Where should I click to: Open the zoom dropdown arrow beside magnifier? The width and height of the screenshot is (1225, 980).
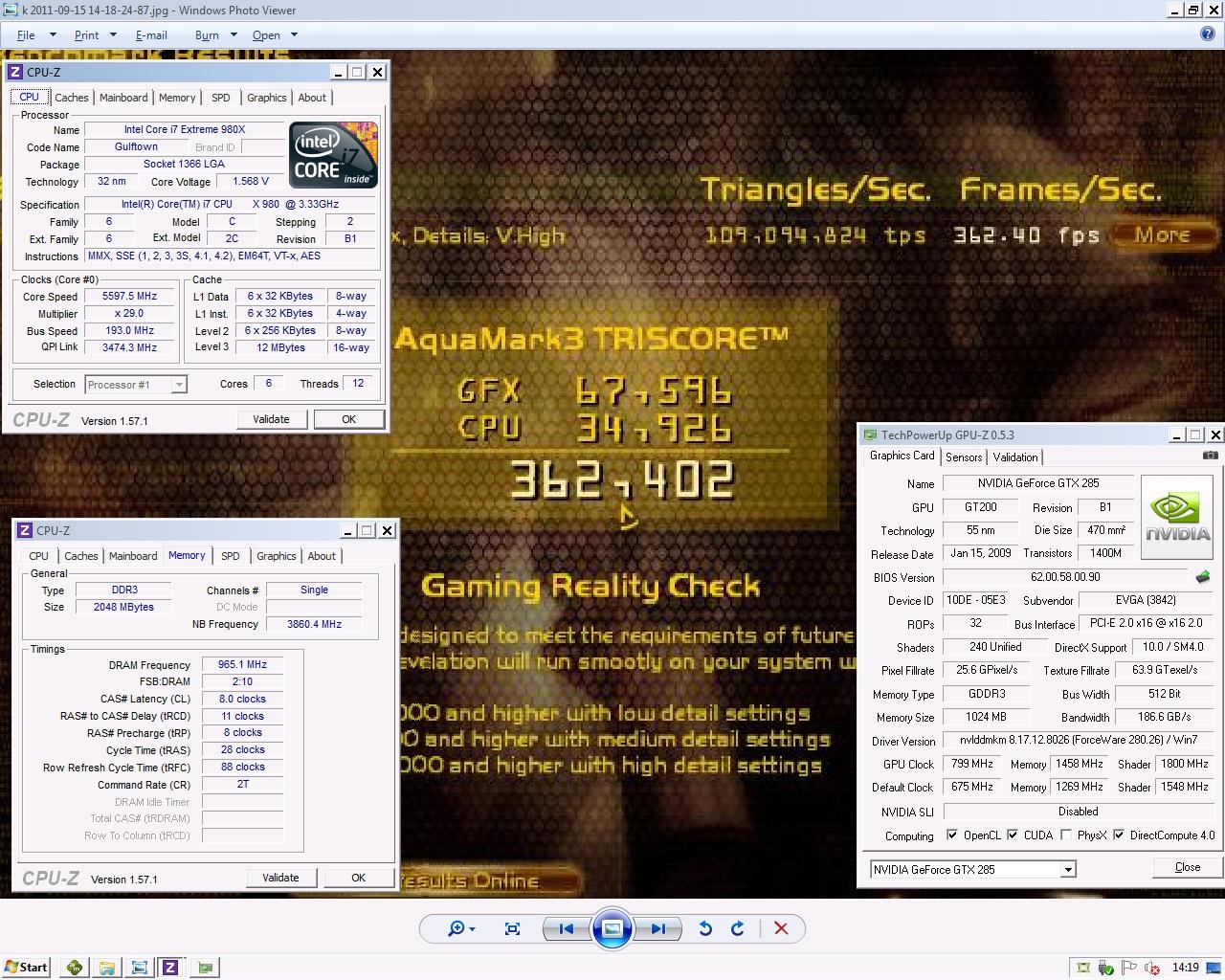pyautogui.click(x=472, y=929)
